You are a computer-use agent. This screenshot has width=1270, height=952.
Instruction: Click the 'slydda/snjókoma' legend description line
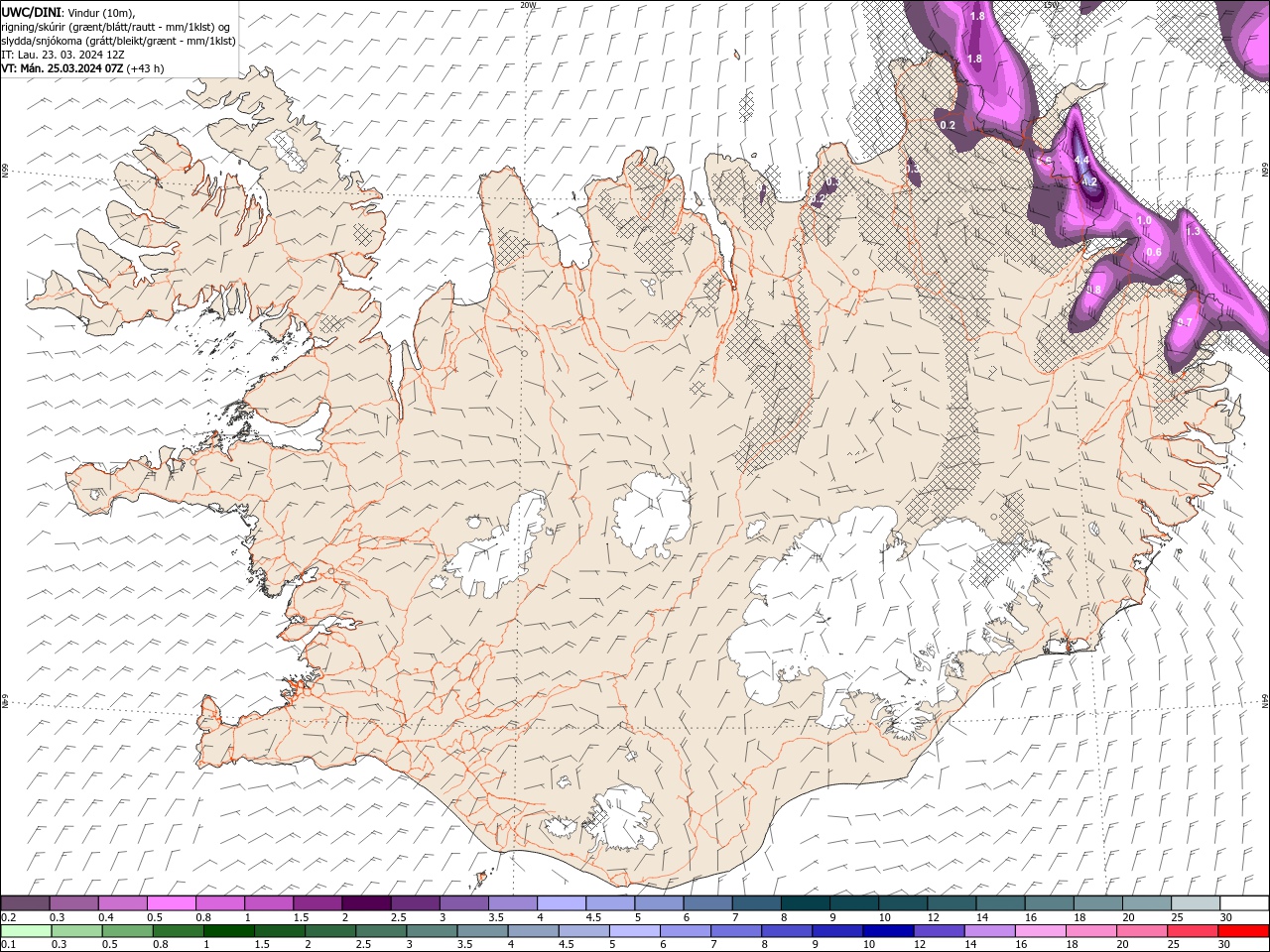point(118,41)
